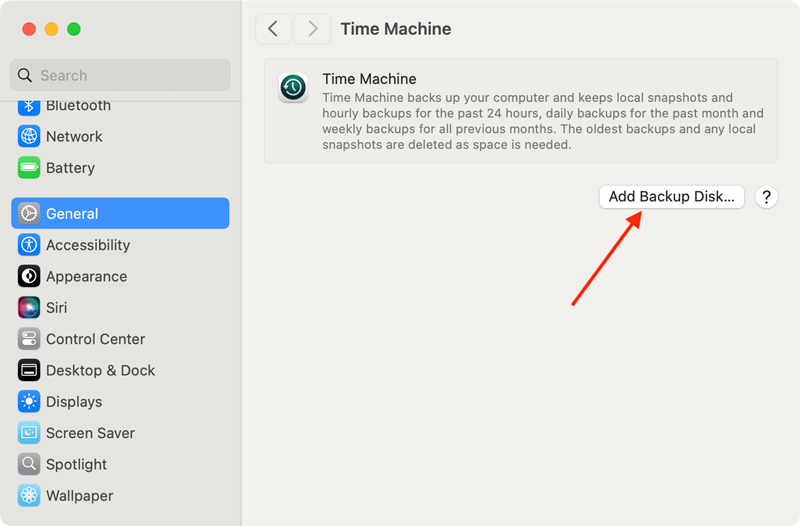
Task: Open the Wallpaper flower icon
Action: 29,495
